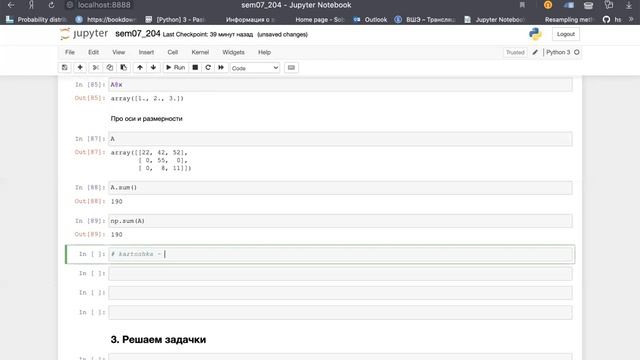Go back with the browser back arrow
The height and width of the screenshot is (360, 640).
point(11,5)
